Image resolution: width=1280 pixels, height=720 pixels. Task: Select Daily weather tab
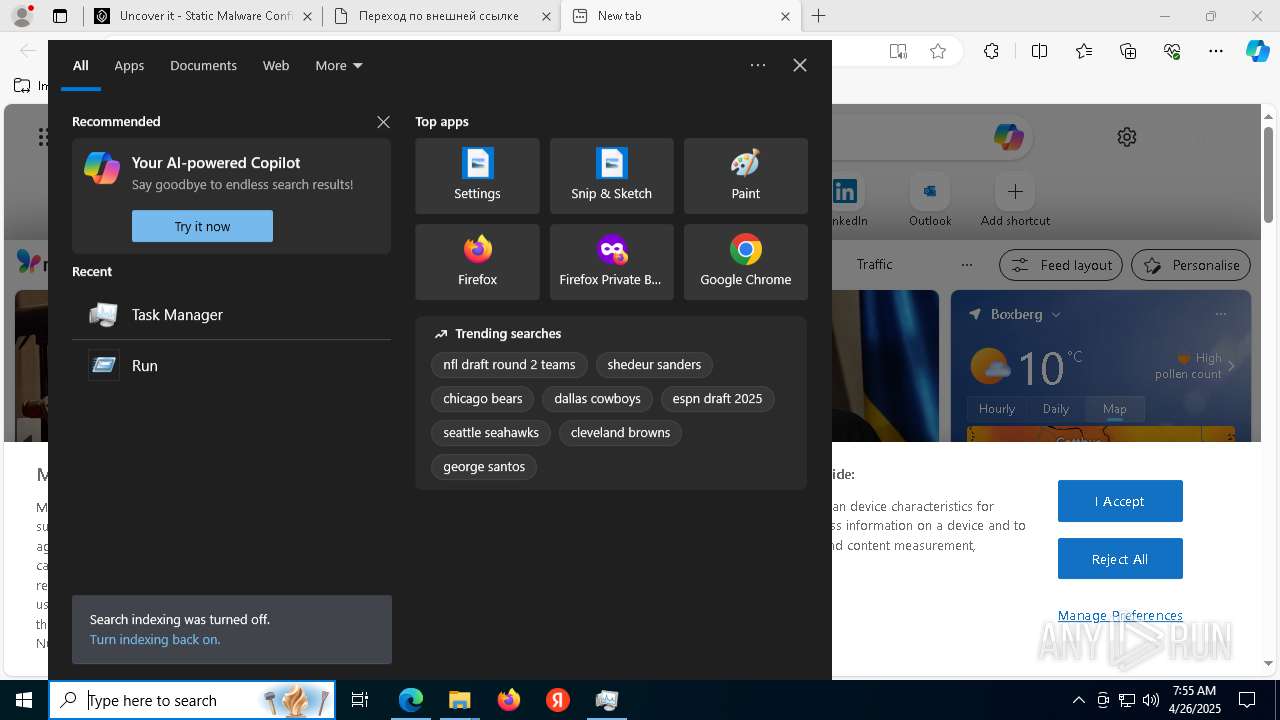[x=1056, y=409]
